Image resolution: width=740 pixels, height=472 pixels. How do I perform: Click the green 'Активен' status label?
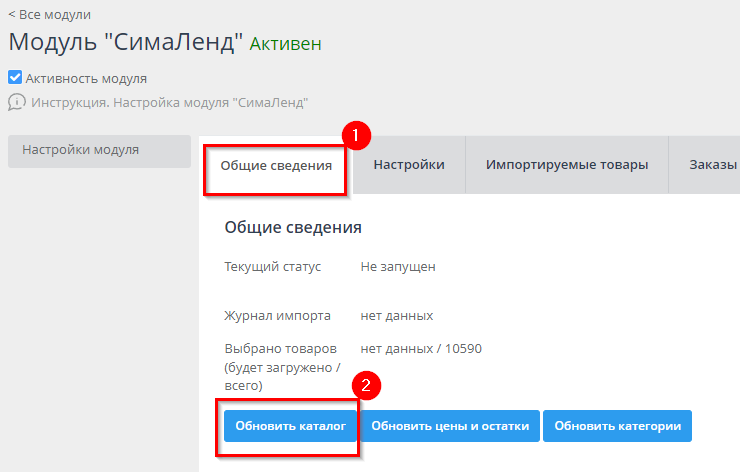coord(285,44)
